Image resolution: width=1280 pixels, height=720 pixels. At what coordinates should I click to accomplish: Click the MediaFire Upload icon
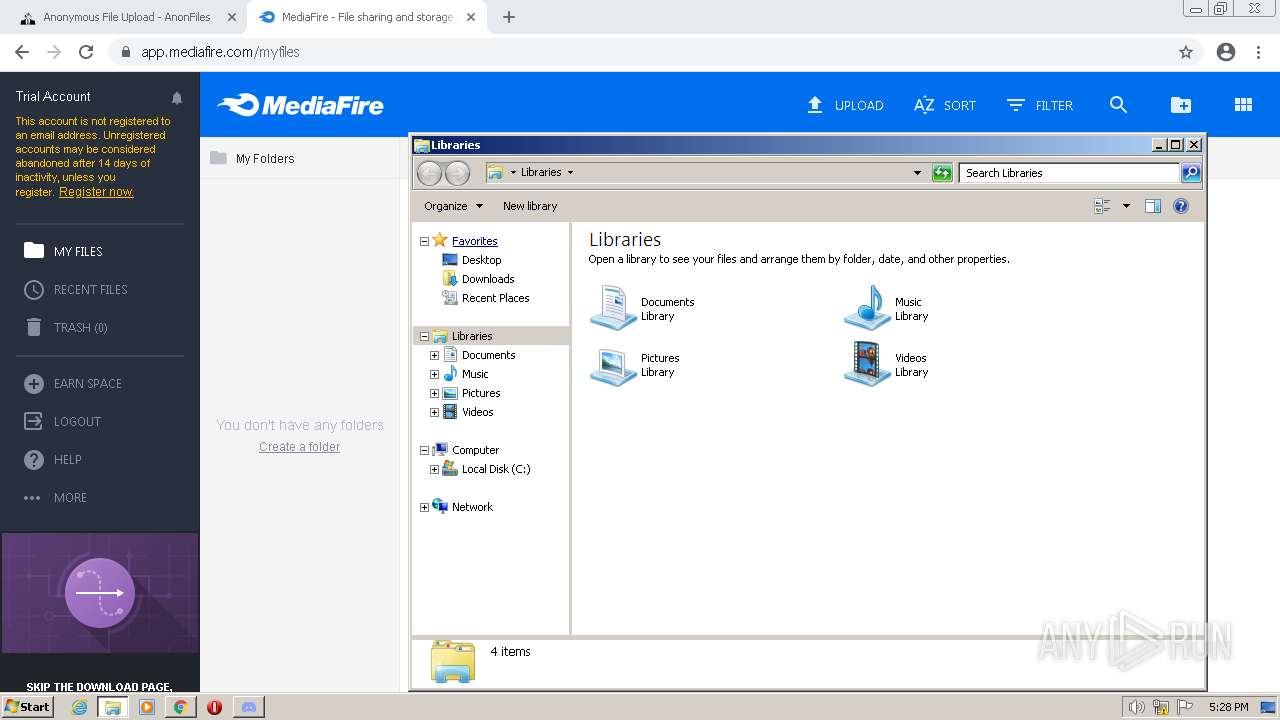[815, 105]
